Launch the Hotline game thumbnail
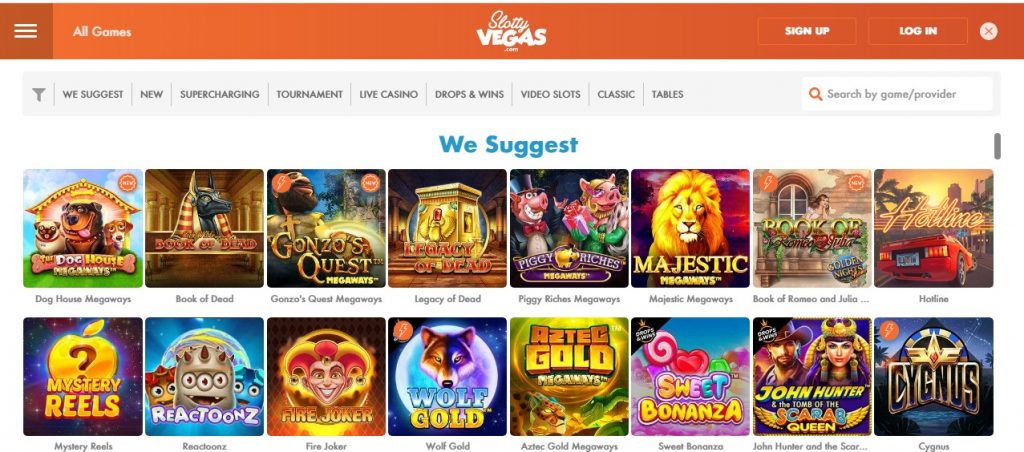This screenshot has height=452, width=1024. pos(933,229)
